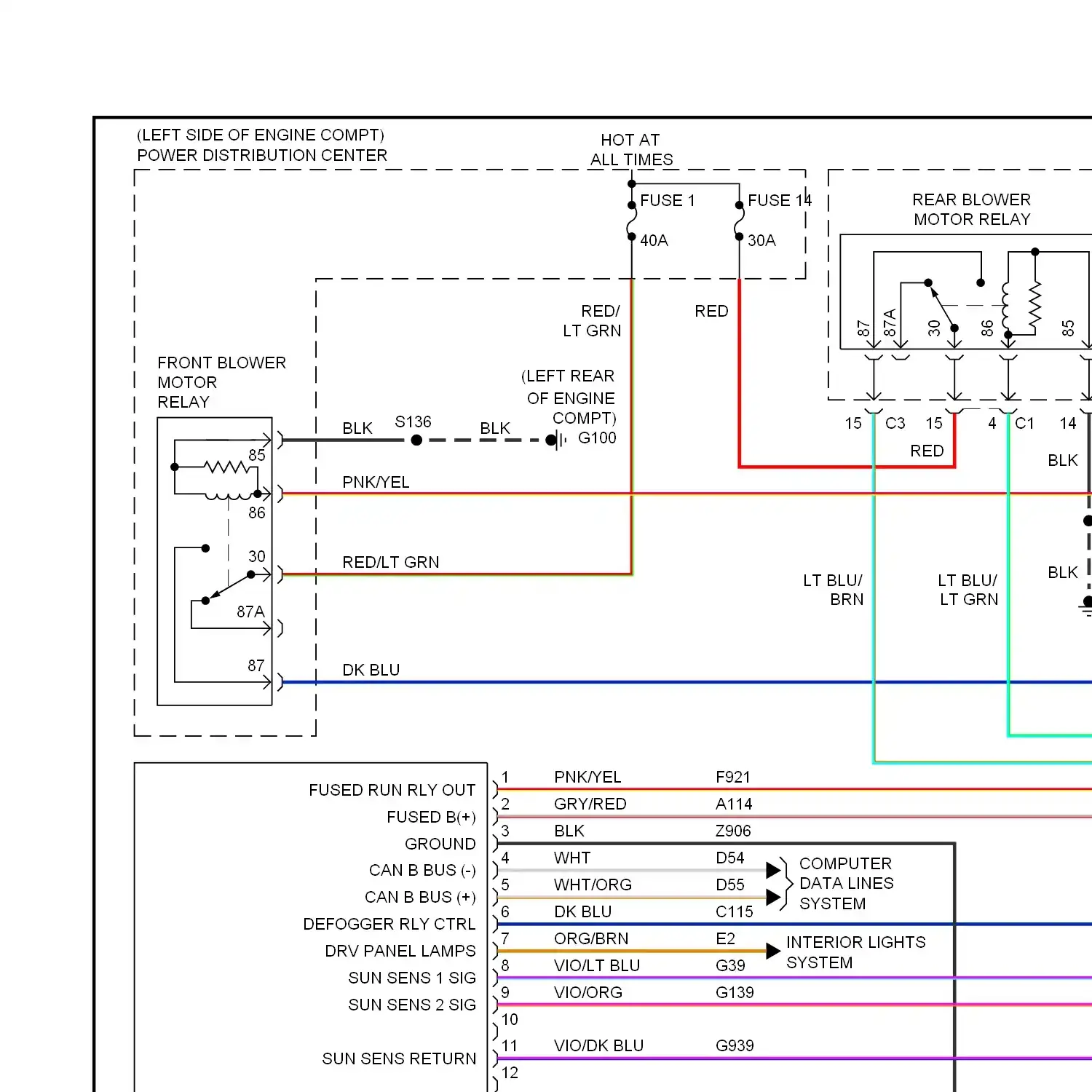The height and width of the screenshot is (1092, 1092).
Task: Select the 87A terminal of the rear blower relay
Action: pos(890,323)
